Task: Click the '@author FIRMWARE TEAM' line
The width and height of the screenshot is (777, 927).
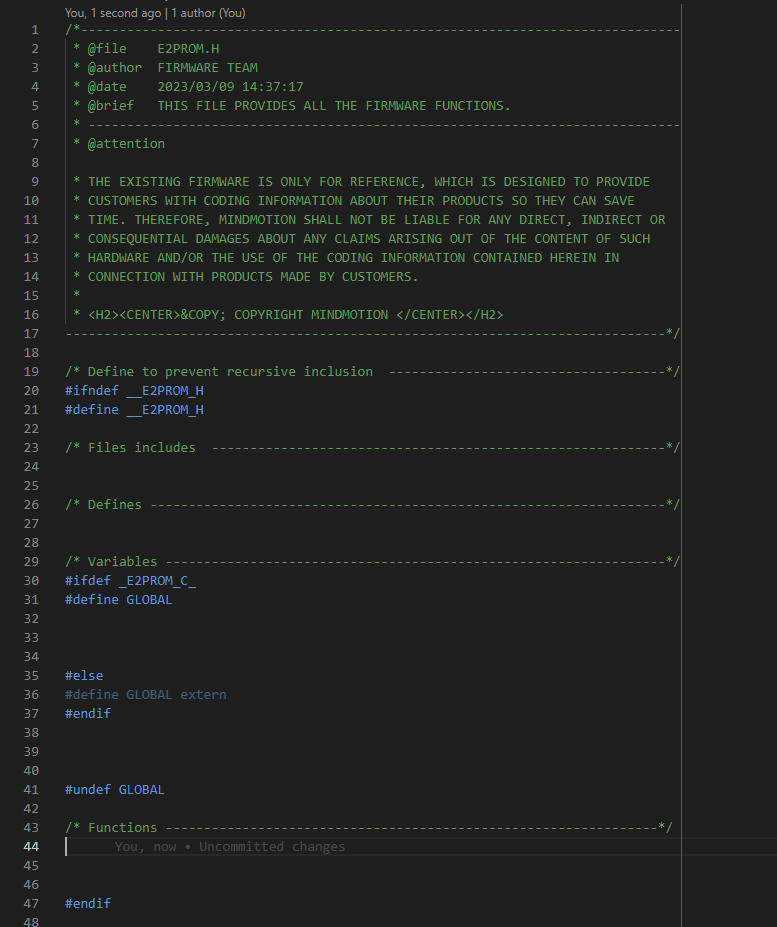Action: (x=166, y=67)
